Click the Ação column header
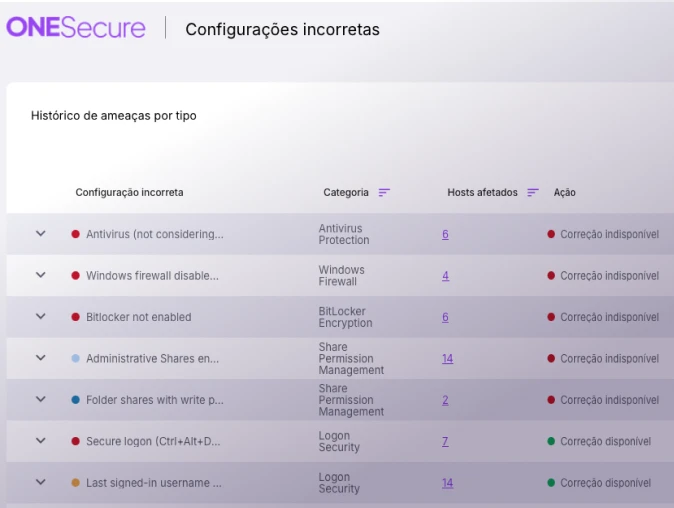 pyautogui.click(x=564, y=193)
